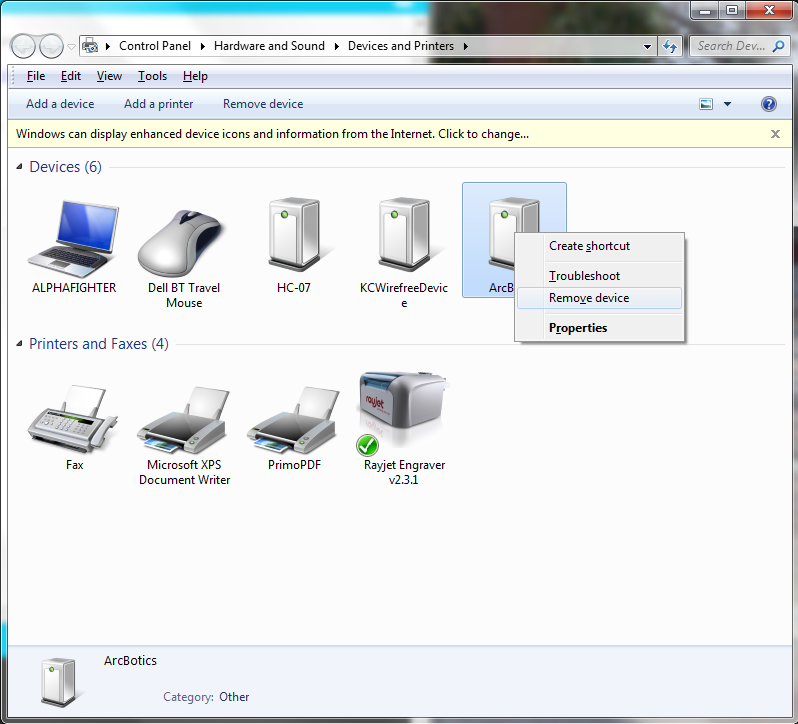Viewport: 798px width, 724px height.
Task: Click Devices and Printers breadcrumb
Action: pyautogui.click(x=401, y=46)
